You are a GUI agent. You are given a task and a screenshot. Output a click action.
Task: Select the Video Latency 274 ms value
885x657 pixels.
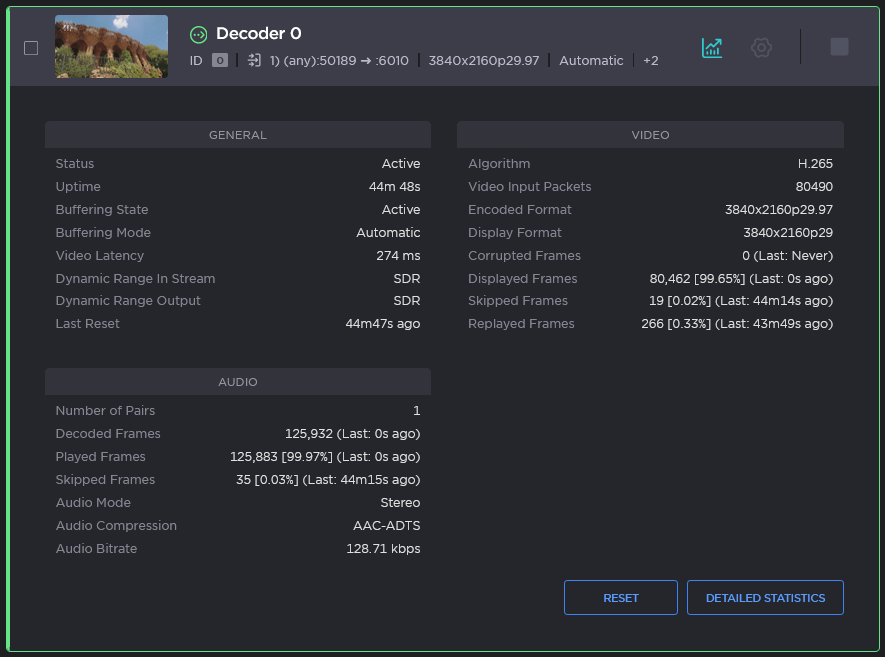click(x=398, y=256)
